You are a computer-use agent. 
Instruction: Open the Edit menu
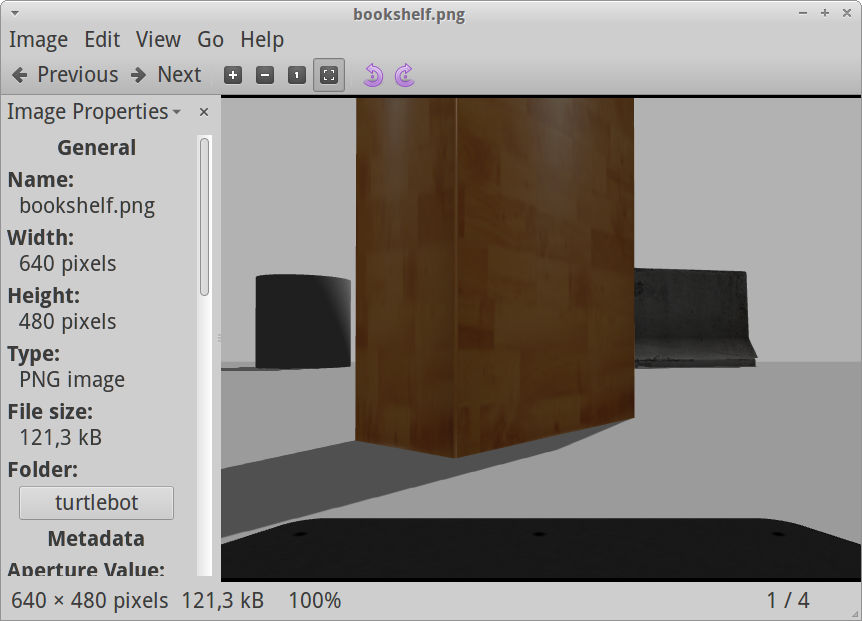click(102, 40)
